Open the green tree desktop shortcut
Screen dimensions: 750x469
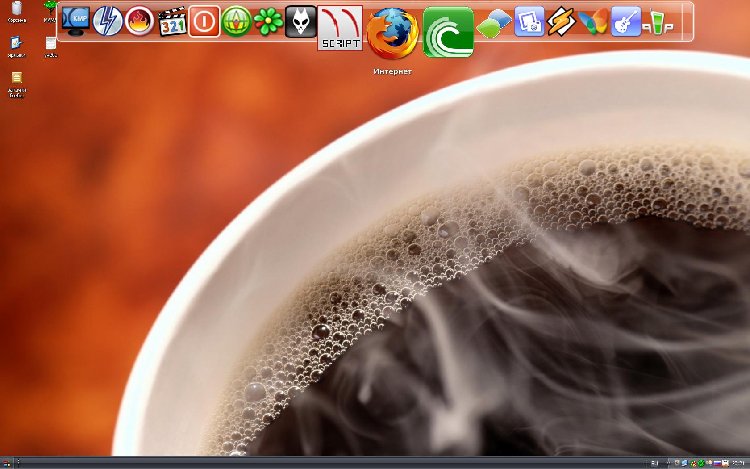[x=50, y=12]
